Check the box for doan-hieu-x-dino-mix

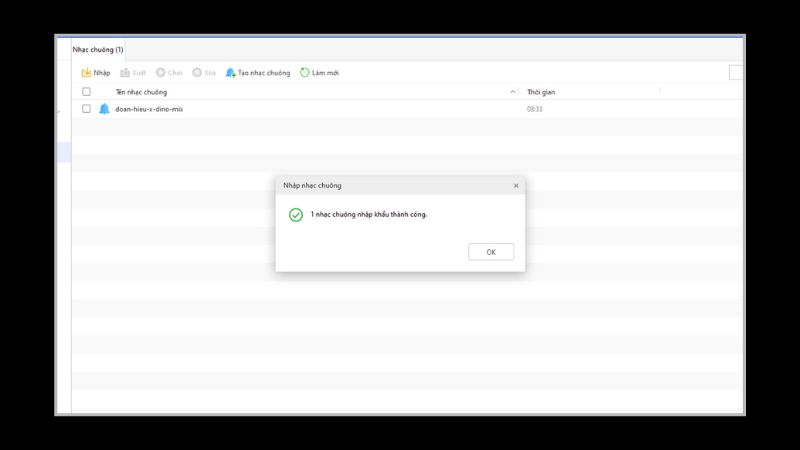coord(86,109)
